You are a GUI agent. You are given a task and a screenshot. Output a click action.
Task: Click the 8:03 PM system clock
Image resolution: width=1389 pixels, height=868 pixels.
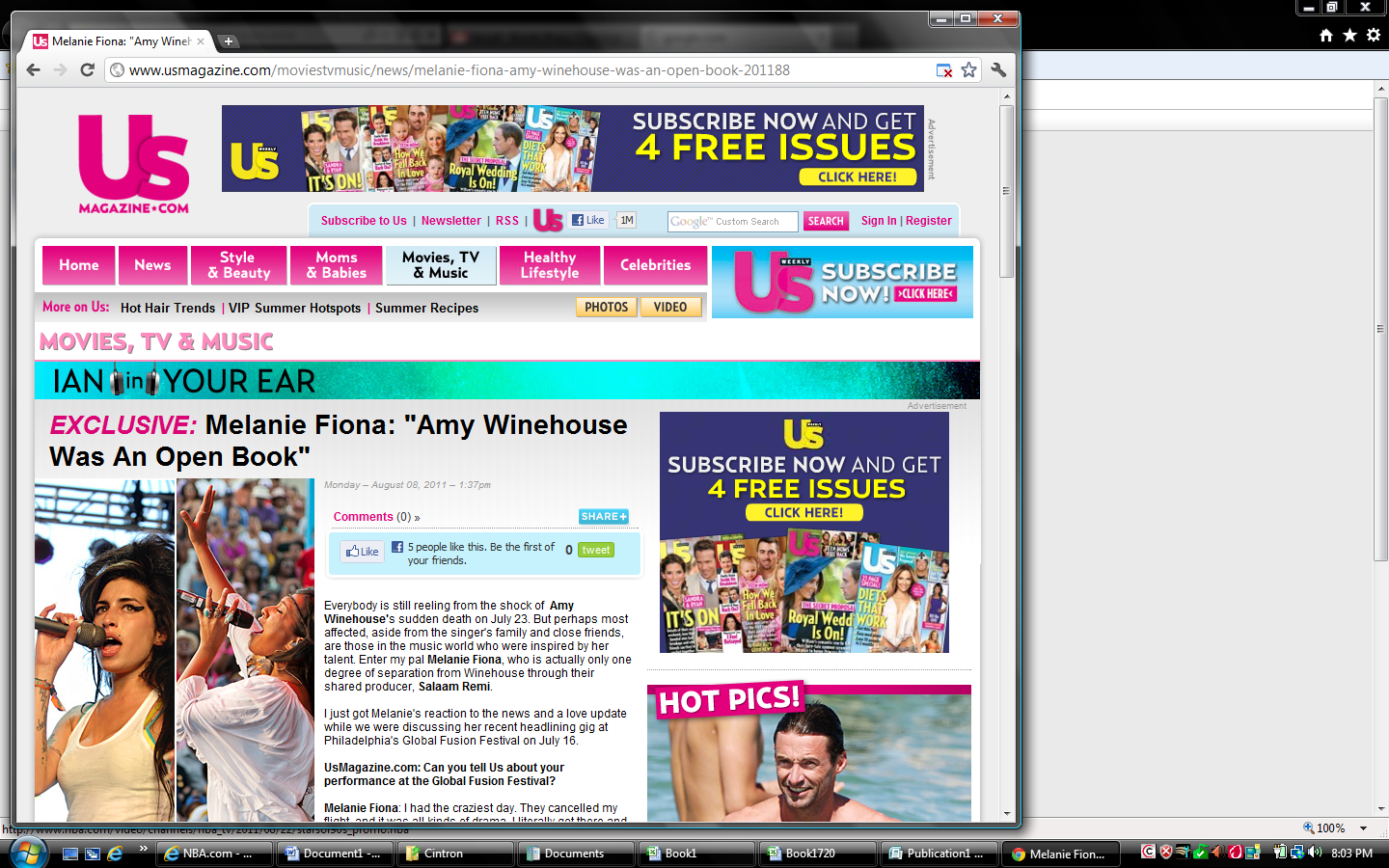(x=1351, y=854)
